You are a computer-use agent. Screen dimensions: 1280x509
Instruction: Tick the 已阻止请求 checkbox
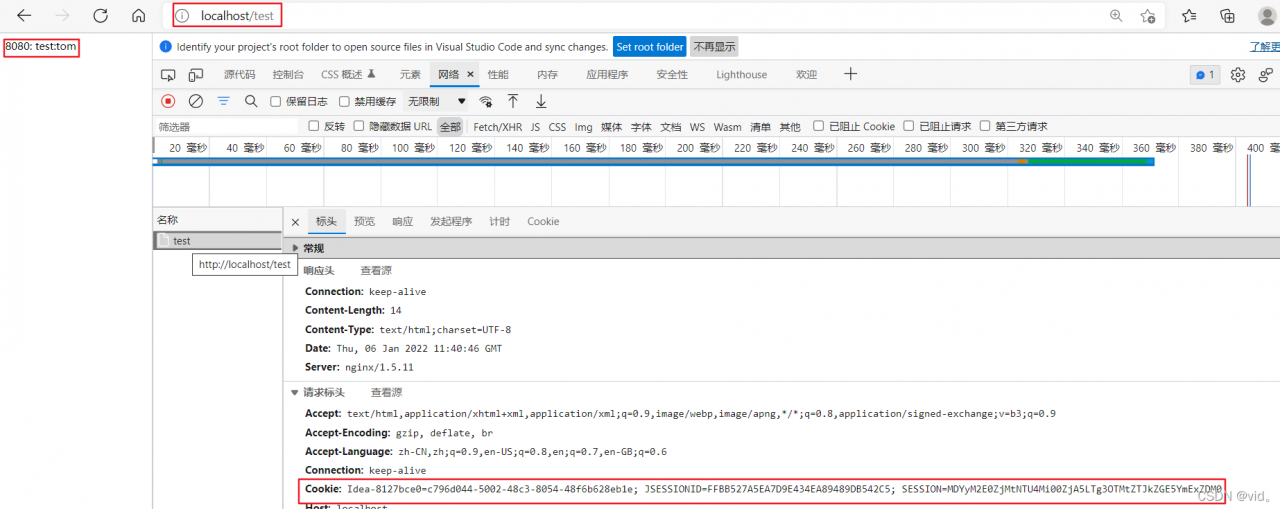pos(909,126)
